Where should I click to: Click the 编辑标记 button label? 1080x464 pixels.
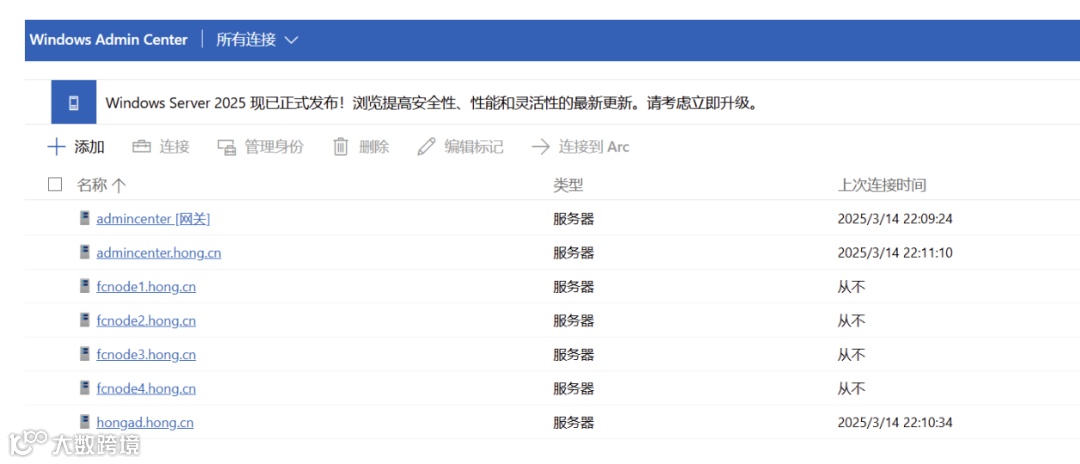point(474,147)
